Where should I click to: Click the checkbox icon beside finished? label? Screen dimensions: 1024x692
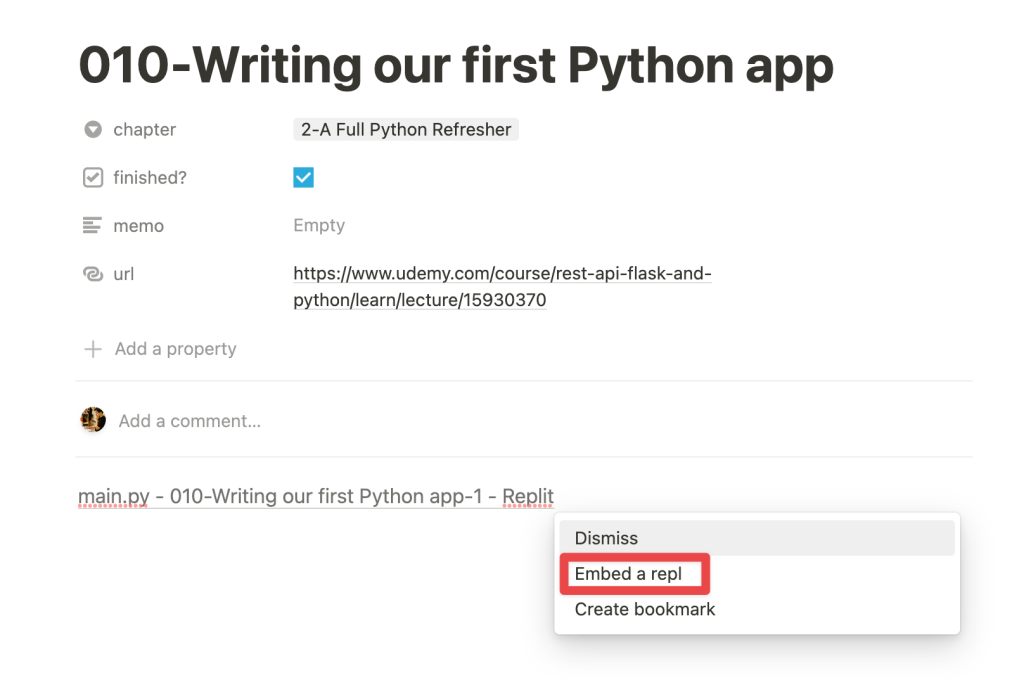[93, 178]
